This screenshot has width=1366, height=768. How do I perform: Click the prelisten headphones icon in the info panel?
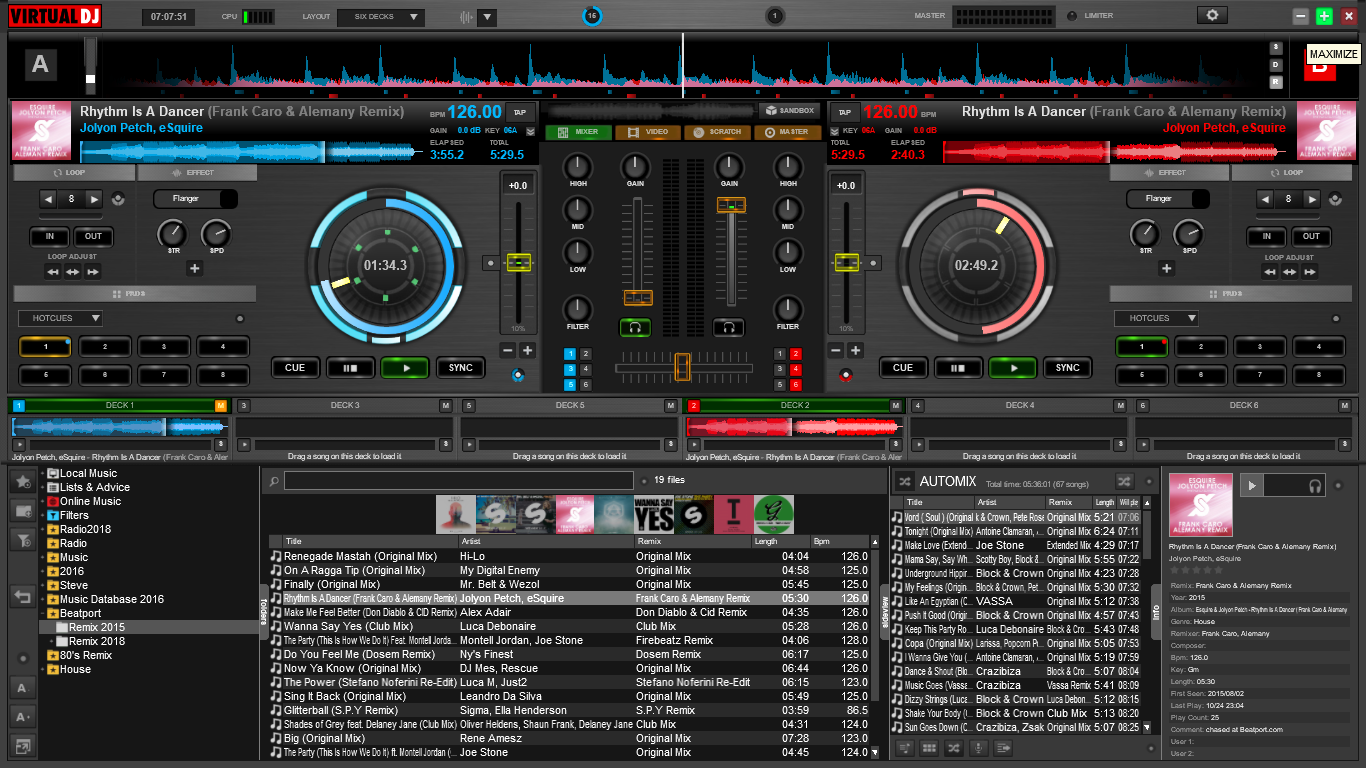(1316, 485)
